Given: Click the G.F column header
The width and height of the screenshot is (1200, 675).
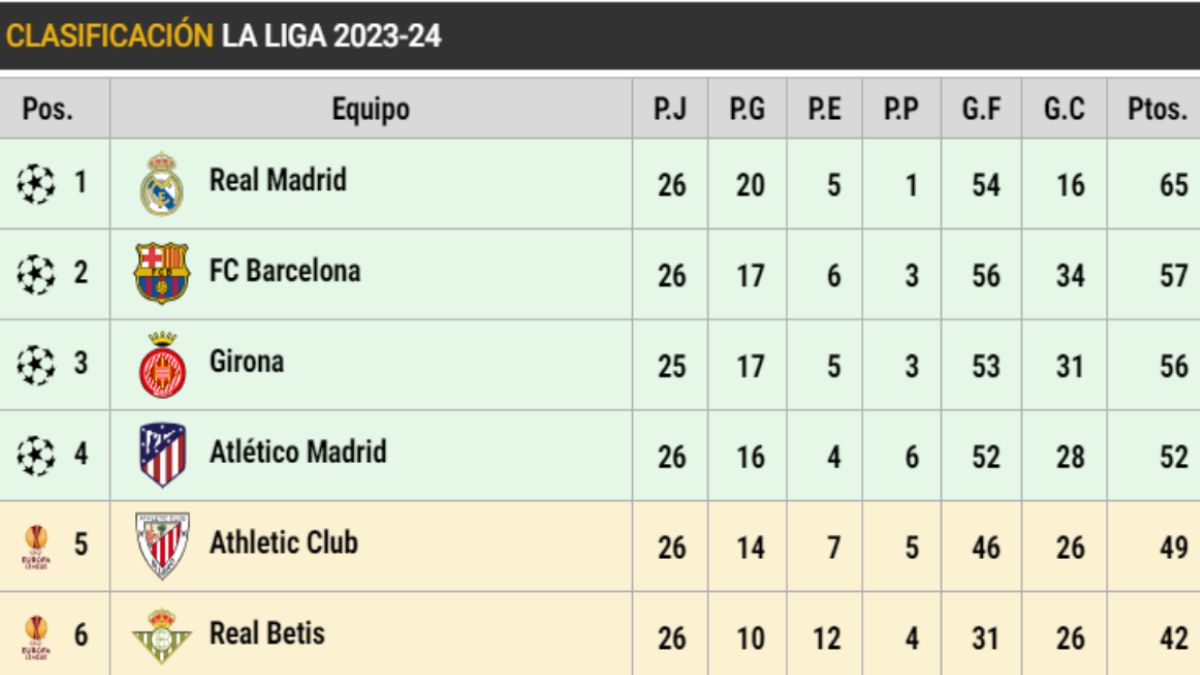Looking at the screenshot, I should [x=982, y=109].
